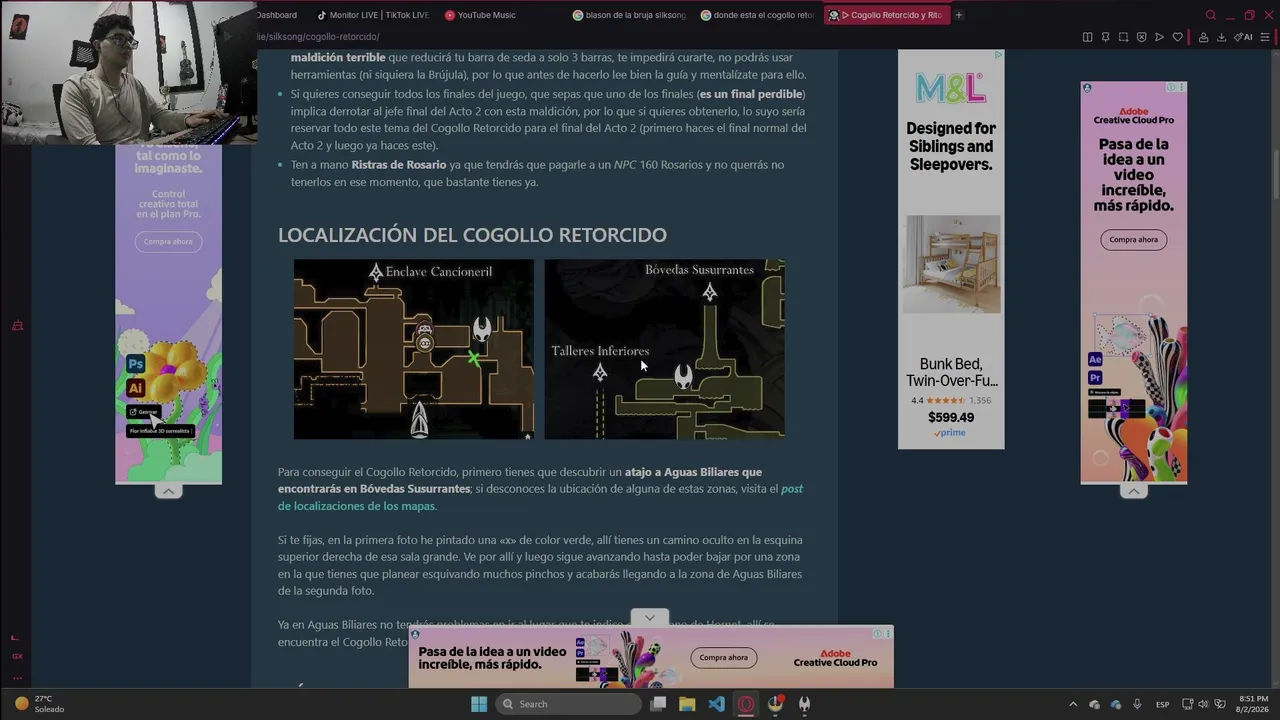Click Compra ahora on bottom banner ad
The height and width of the screenshot is (720, 1280).
pos(724,658)
